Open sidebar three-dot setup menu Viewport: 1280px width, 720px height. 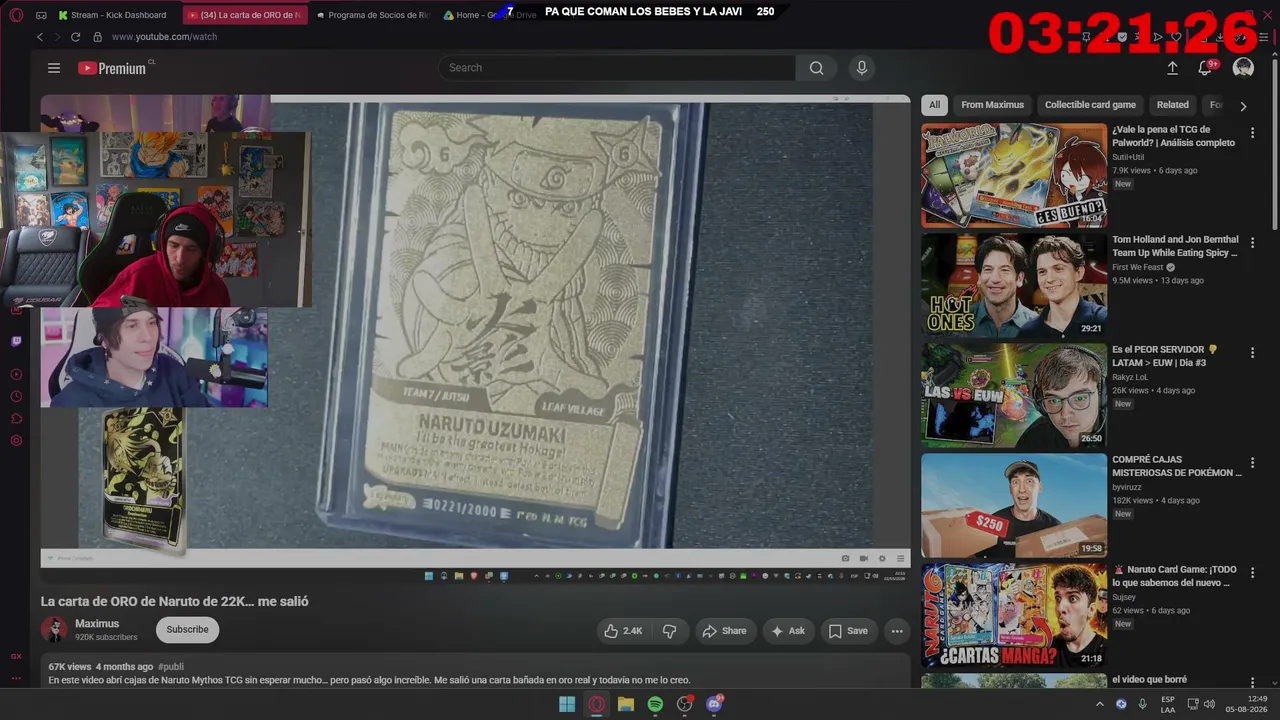point(16,679)
